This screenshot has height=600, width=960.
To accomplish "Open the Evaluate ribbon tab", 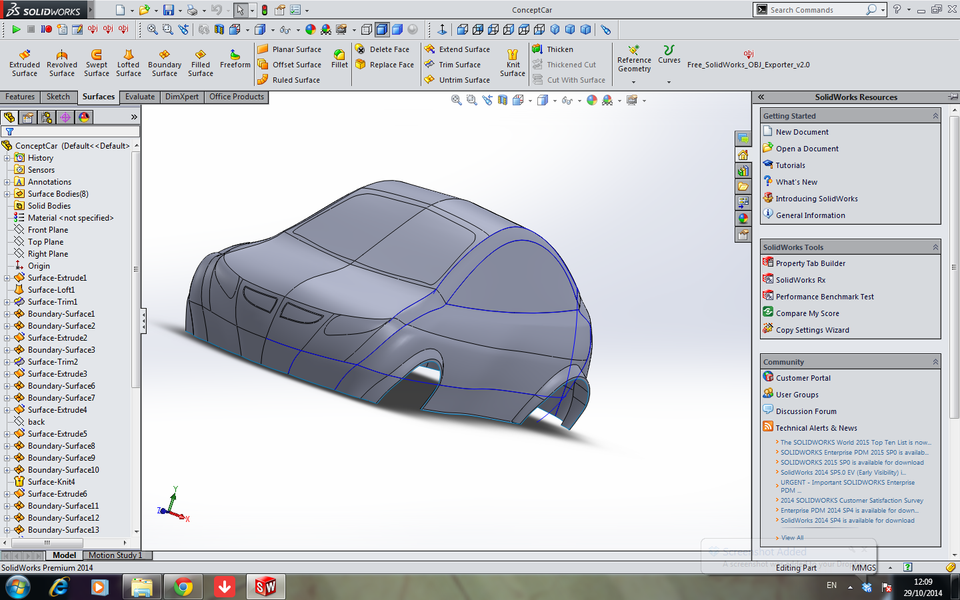I will click(139, 96).
